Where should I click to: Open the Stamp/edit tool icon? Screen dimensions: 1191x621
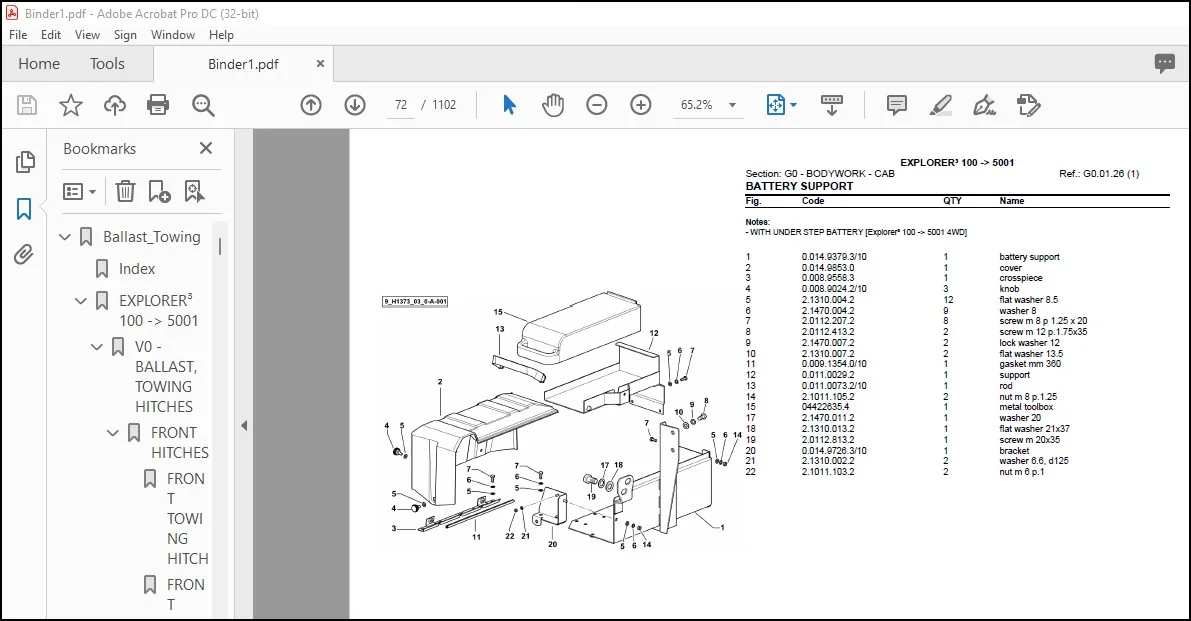pyautogui.click(x=1028, y=105)
